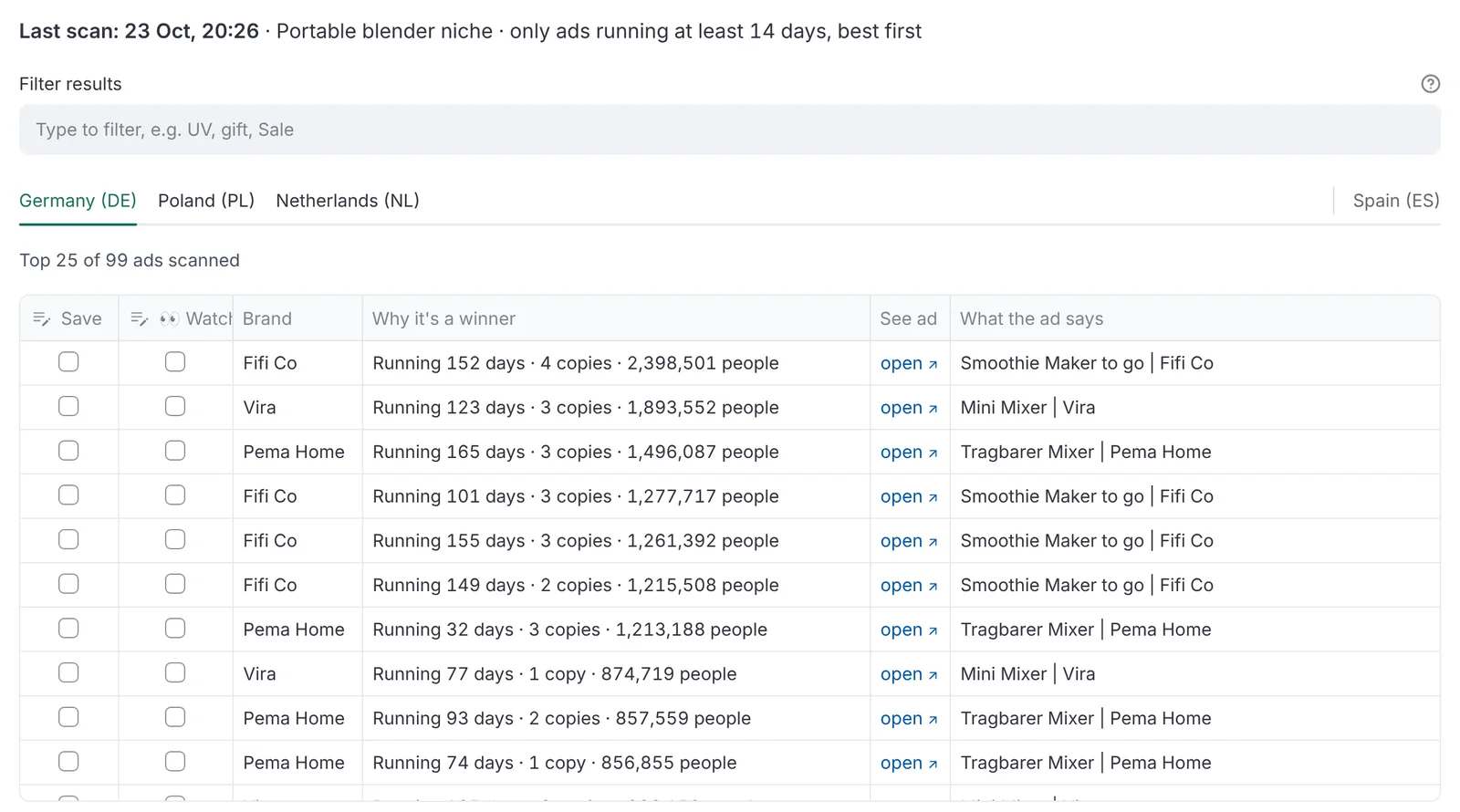The image size is (1460, 812).
Task: Tick Watch checkbox for Pema Home 32 days ad
Action: tap(175, 629)
